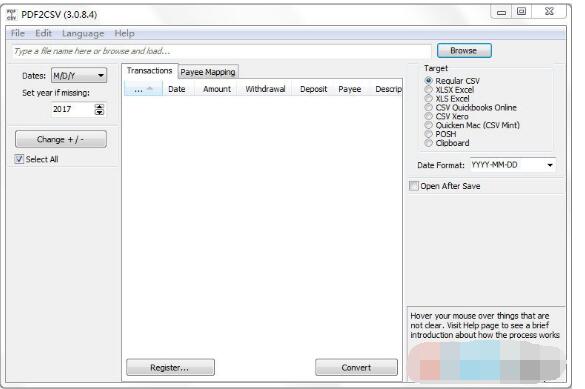This screenshot has height=389, width=585.
Task: Click the Deposit column header
Action: 313,89
